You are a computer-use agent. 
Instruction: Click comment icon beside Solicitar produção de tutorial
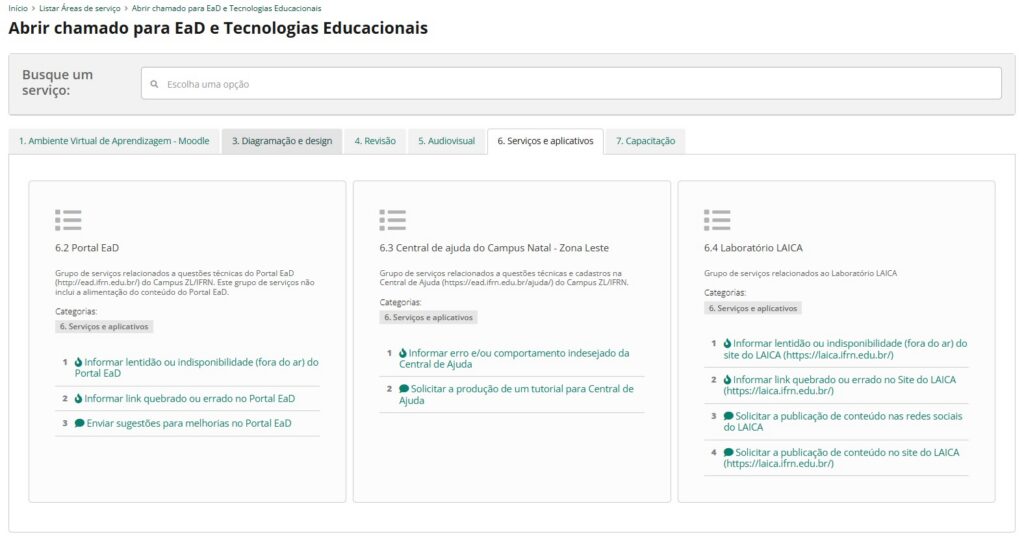(404, 388)
